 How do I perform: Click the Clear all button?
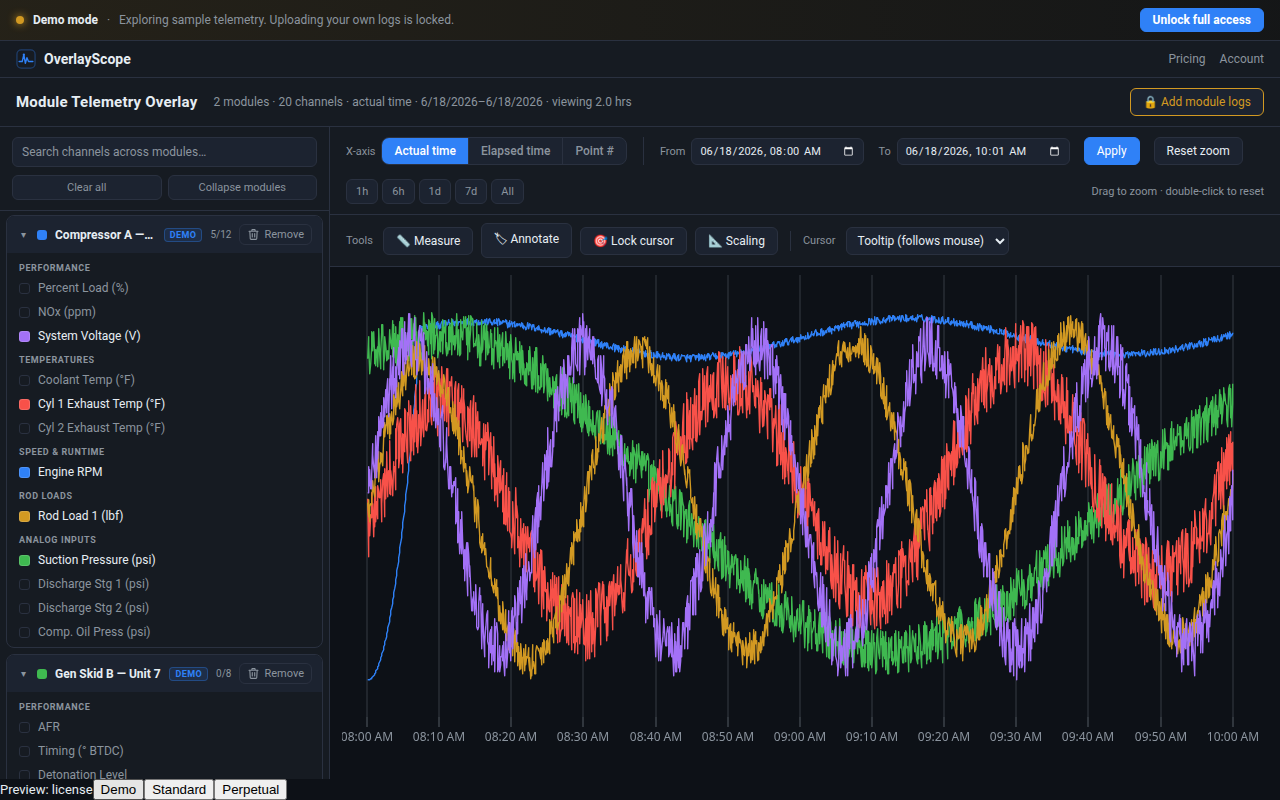(87, 187)
